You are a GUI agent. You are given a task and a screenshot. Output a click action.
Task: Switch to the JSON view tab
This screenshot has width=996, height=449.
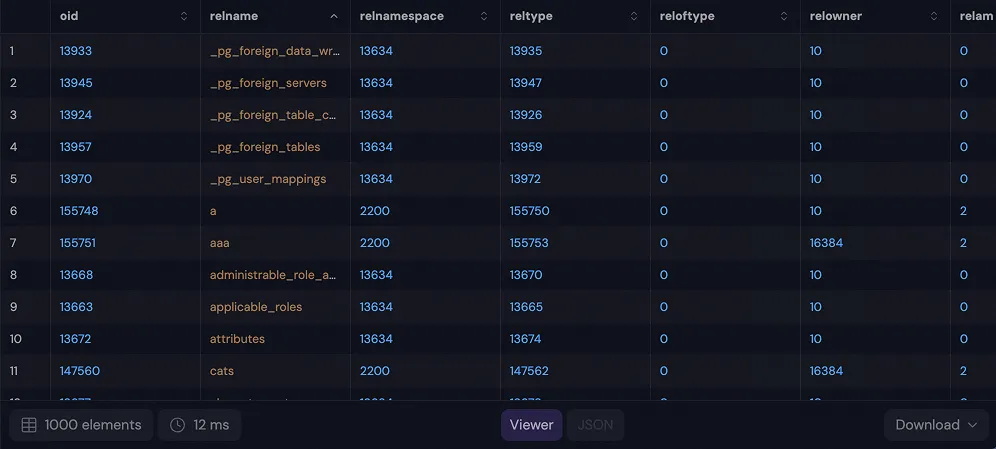click(596, 425)
